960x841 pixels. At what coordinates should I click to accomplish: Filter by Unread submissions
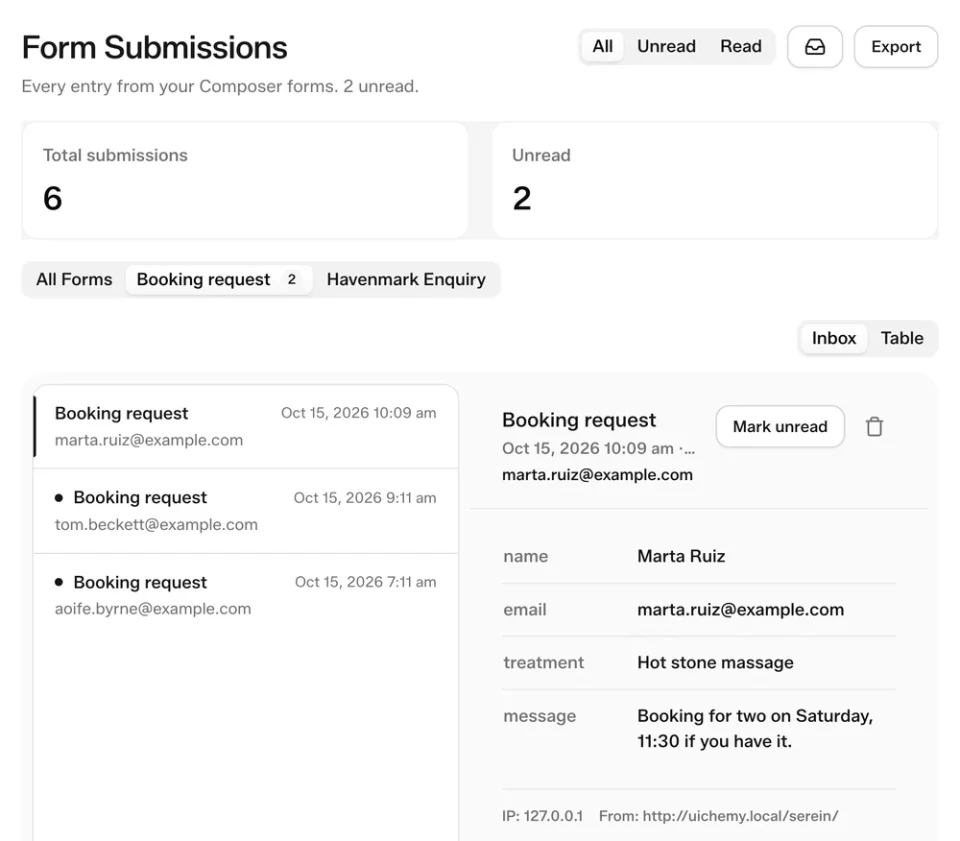(x=666, y=47)
